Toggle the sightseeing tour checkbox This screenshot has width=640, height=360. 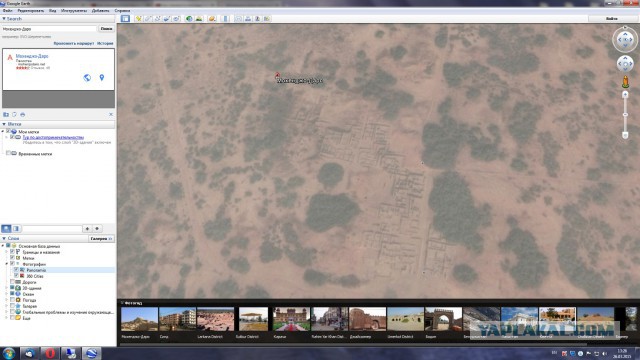12,138
